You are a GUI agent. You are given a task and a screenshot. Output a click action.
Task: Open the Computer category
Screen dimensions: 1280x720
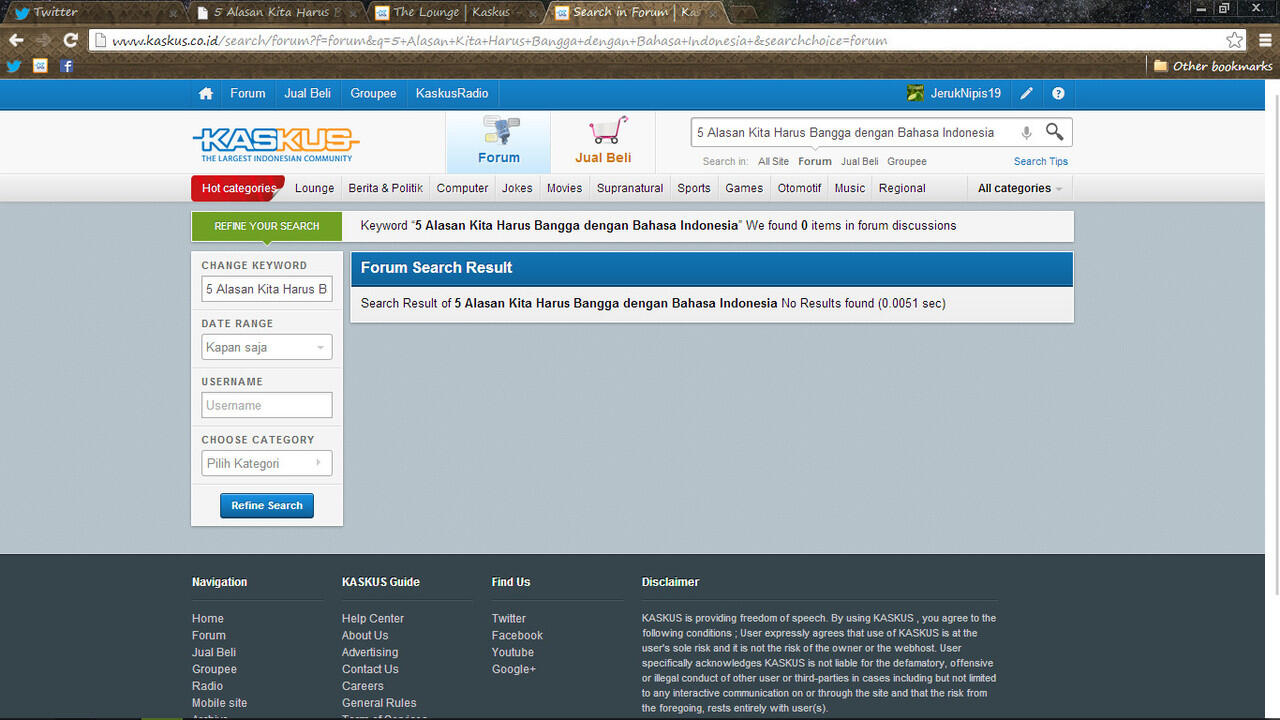click(463, 188)
